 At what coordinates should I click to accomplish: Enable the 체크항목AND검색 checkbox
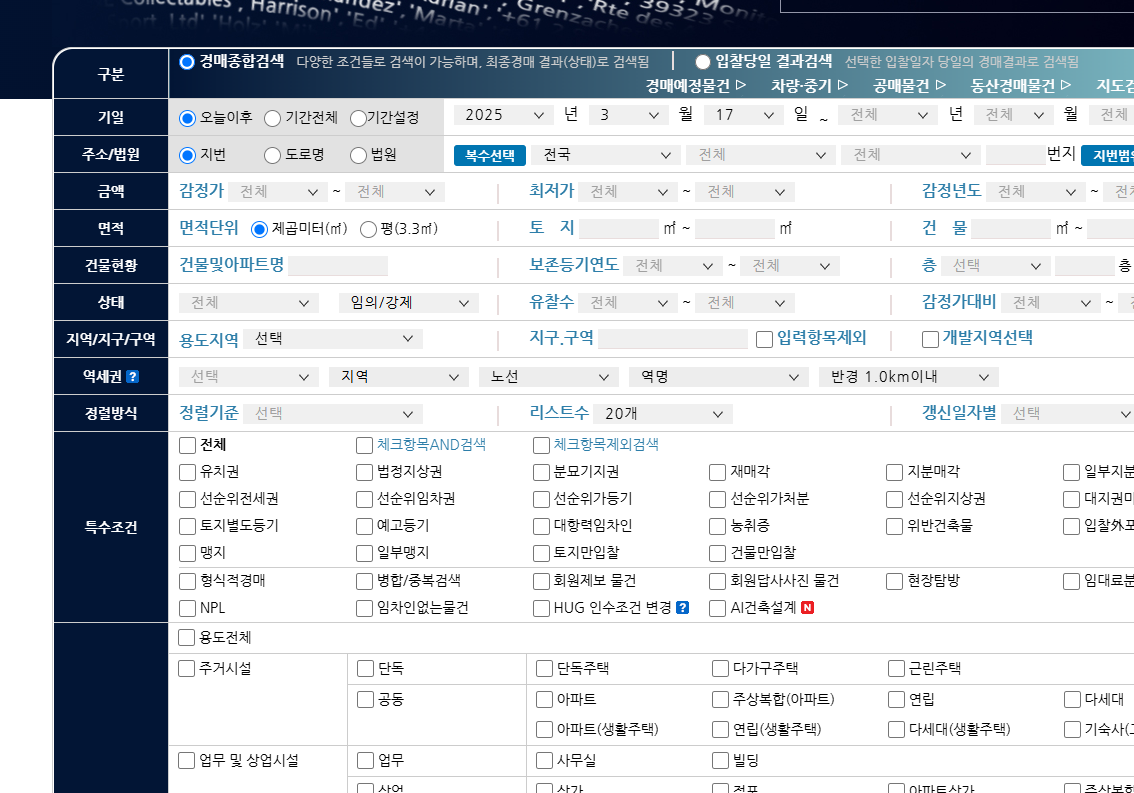pyautogui.click(x=364, y=446)
